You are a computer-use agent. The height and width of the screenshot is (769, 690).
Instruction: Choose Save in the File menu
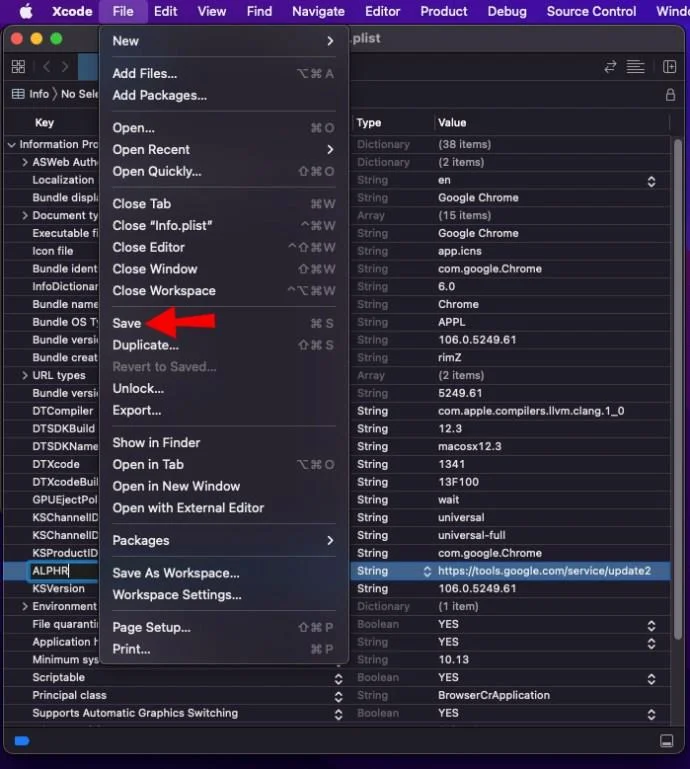224,323
